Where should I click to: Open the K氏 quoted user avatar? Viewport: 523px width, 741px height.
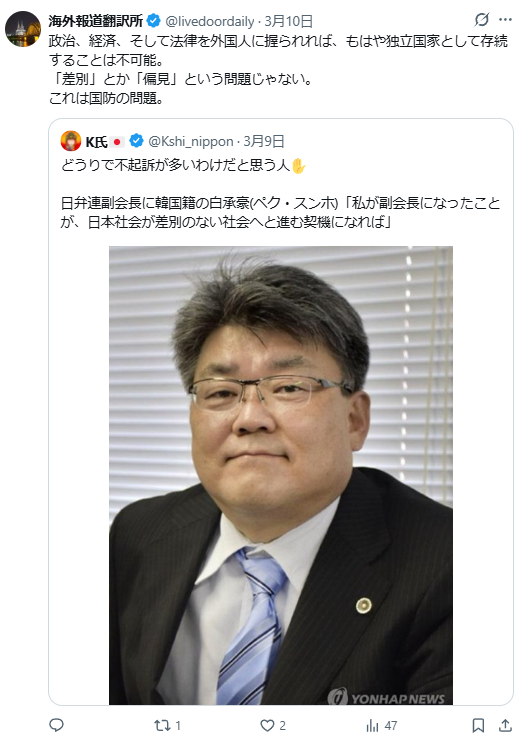tap(71, 141)
